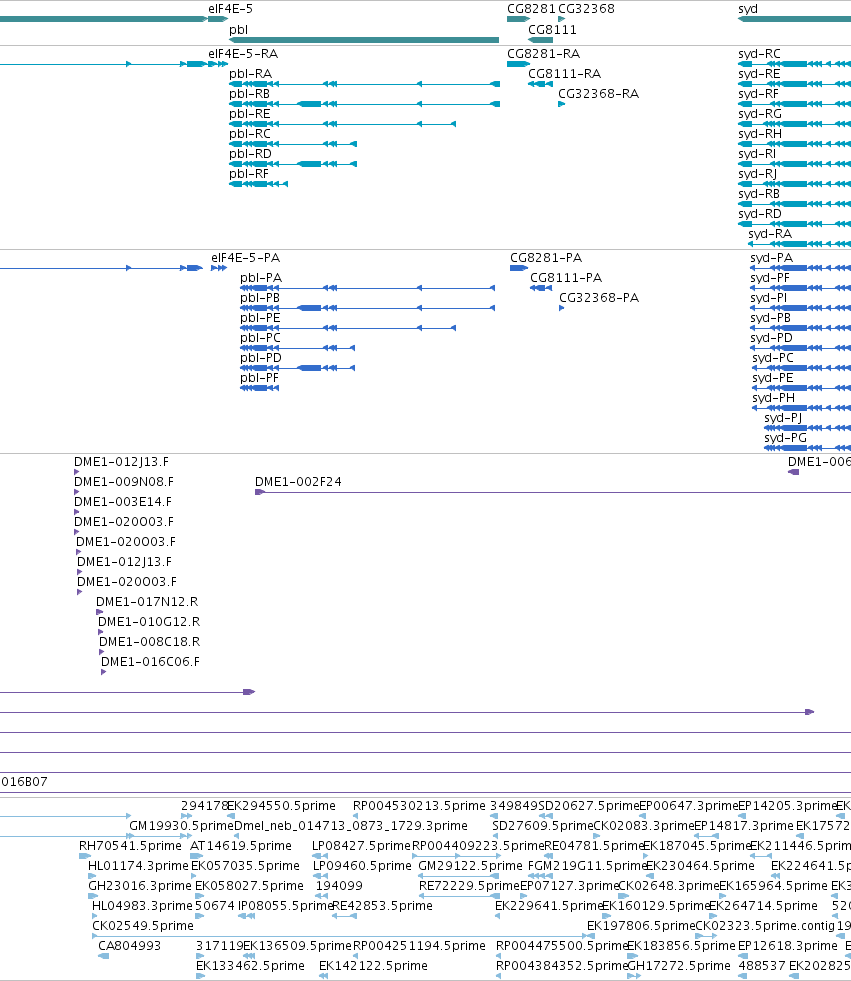Click the syd-RA transcript label
Image resolution: width=851 pixels, height=981 pixels.
tap(770, 234)
